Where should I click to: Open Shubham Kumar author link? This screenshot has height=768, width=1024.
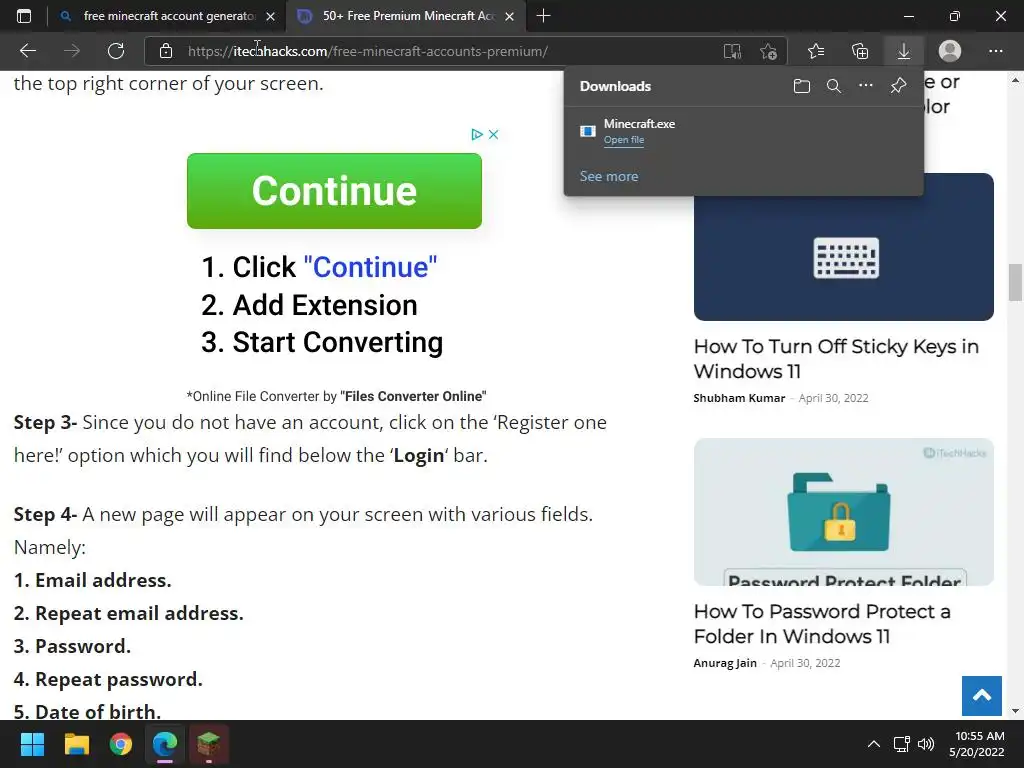(x=739, y=398)
